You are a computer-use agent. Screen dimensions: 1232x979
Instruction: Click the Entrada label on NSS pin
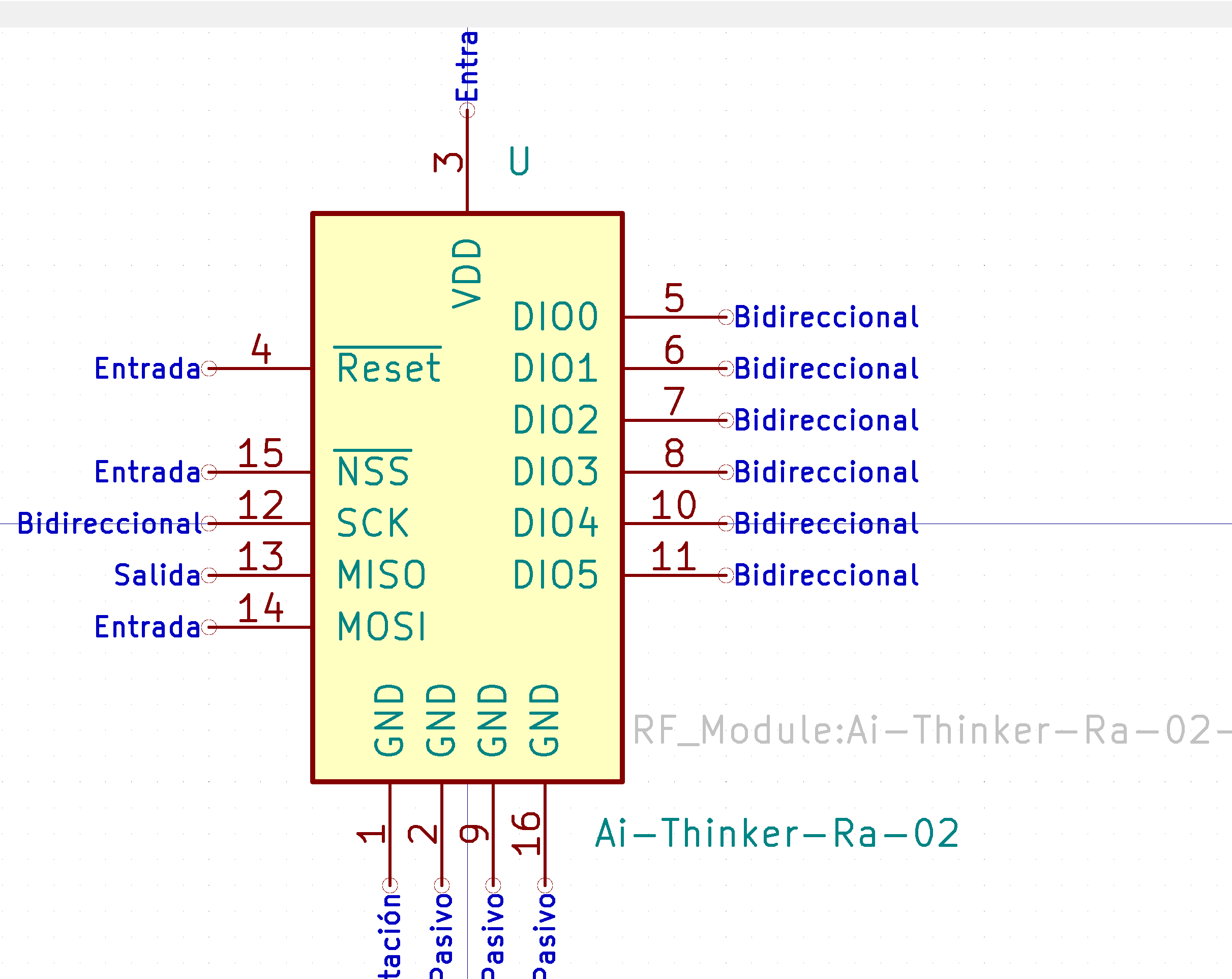[147, 472]
